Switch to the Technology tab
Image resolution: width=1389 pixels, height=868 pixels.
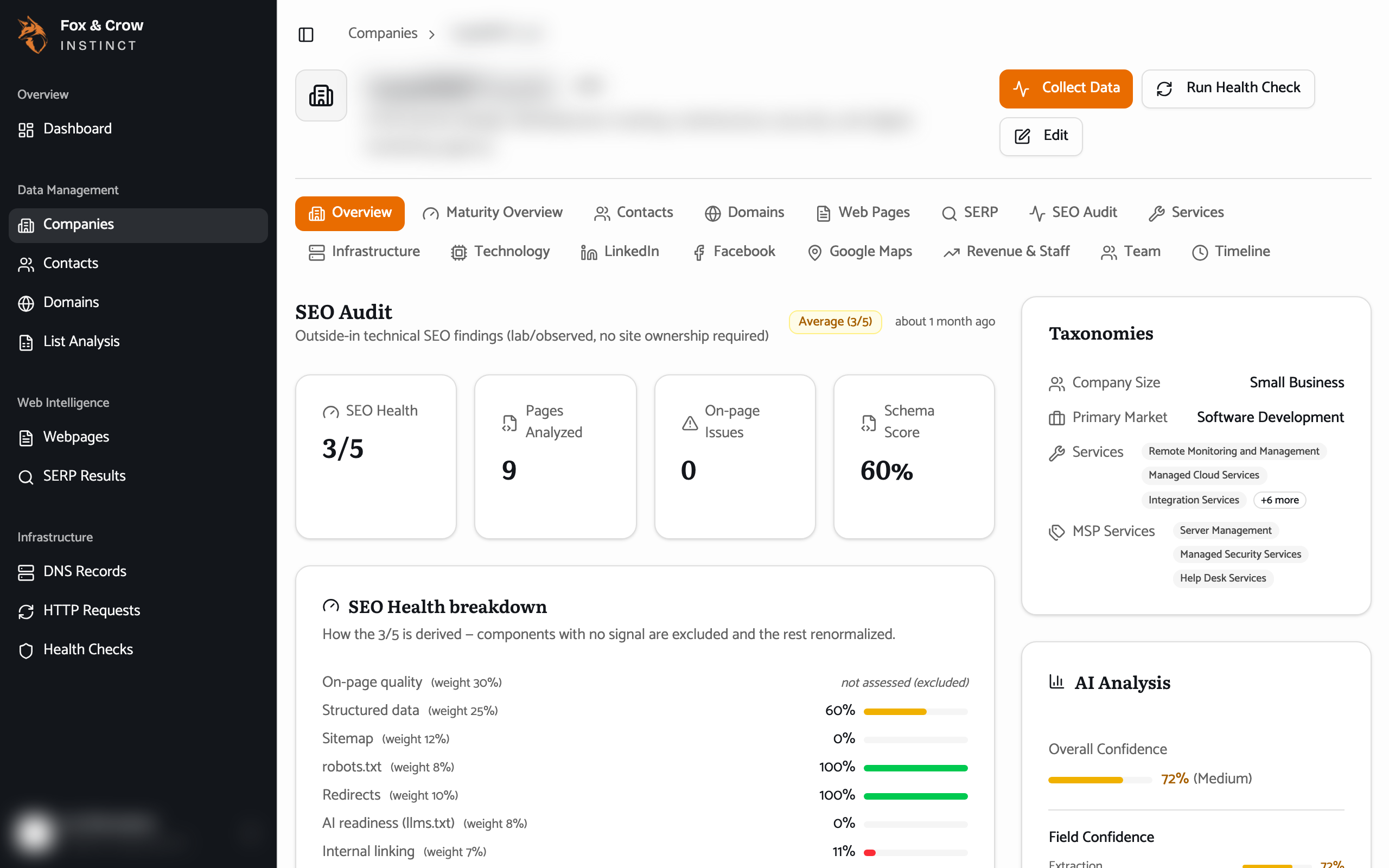click(x=500, y=253)
